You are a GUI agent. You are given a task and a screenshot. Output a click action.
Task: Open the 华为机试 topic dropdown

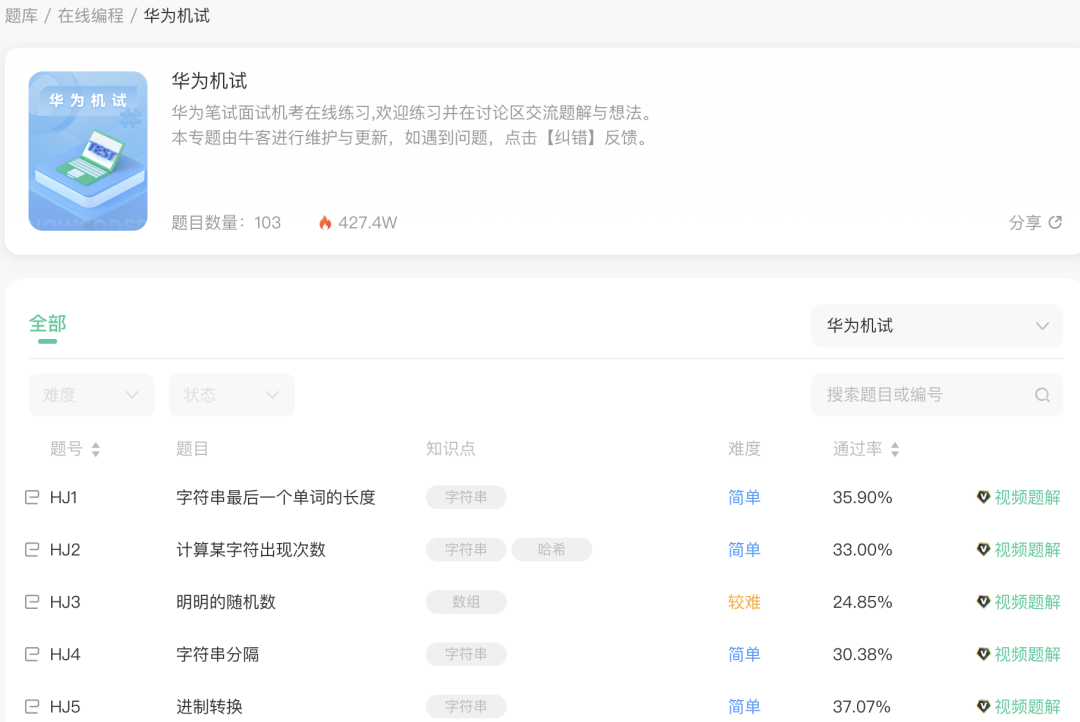(x=937, y=326)
